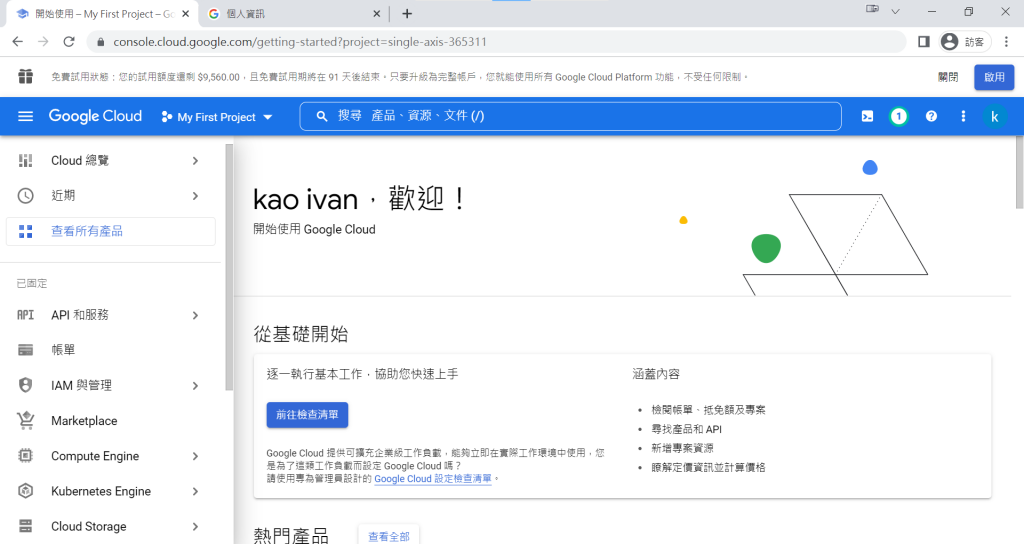
Task: Expand the 近期 submenu arrow
Action: click(195, 196)
